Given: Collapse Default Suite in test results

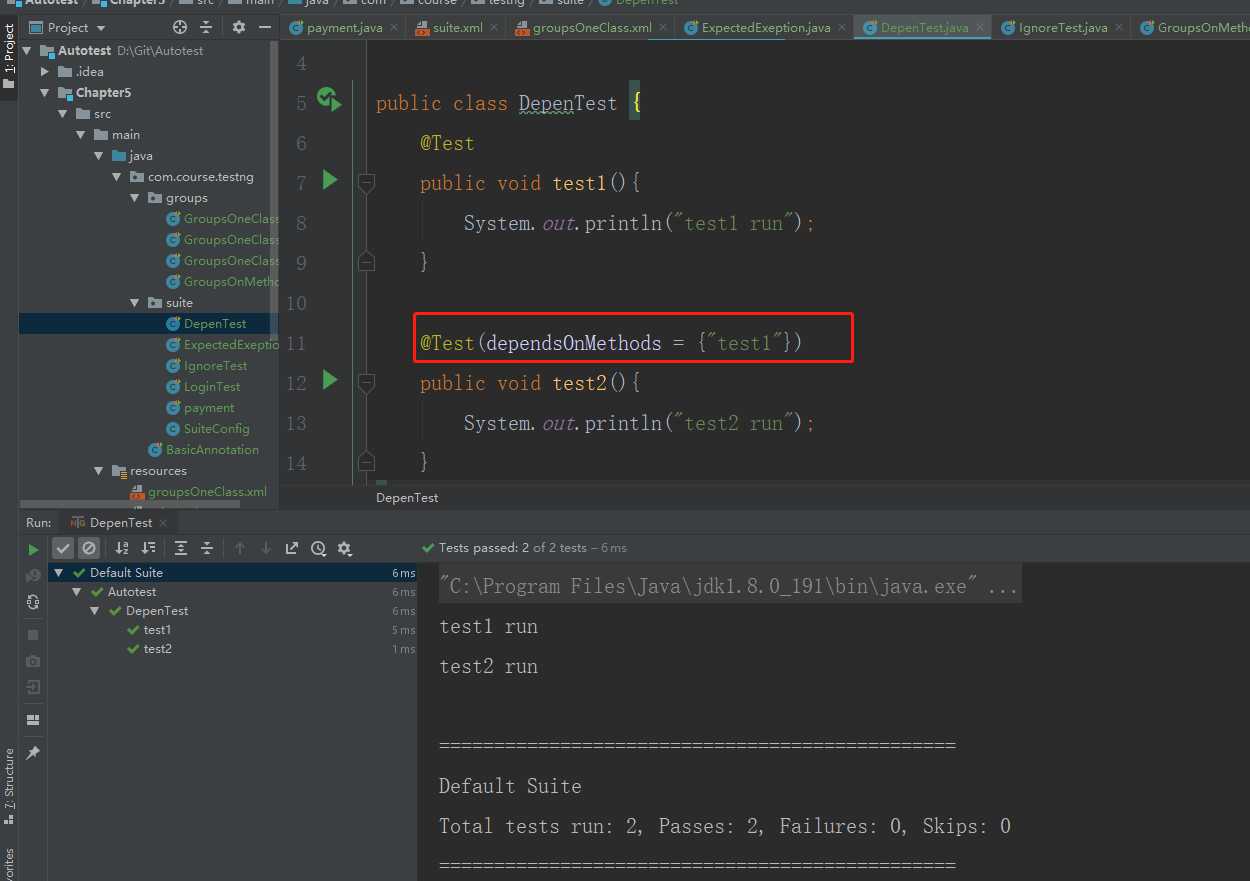Looking at the screenshot, I should point(59,573).
